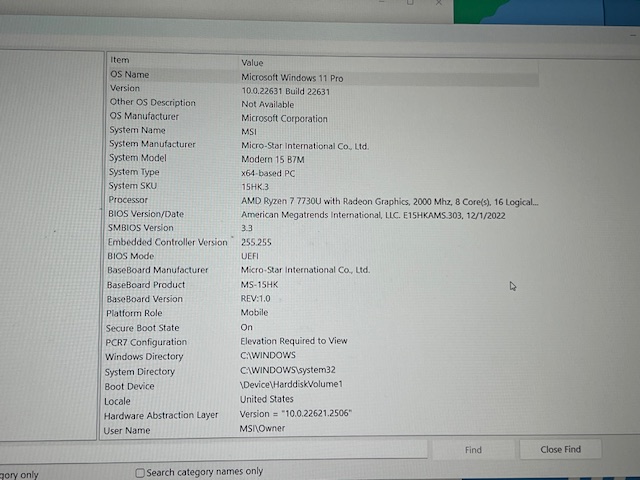Select value Elevation Required to View
The height and width of the screenshot is (480, 640).
click(294, 341)
